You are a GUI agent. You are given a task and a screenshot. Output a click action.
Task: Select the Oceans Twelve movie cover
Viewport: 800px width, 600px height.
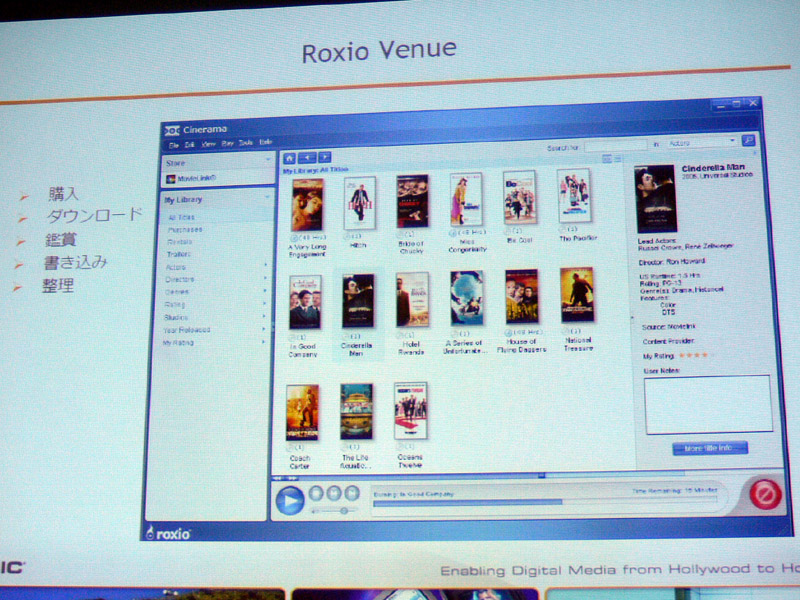[x=410, y=410]
